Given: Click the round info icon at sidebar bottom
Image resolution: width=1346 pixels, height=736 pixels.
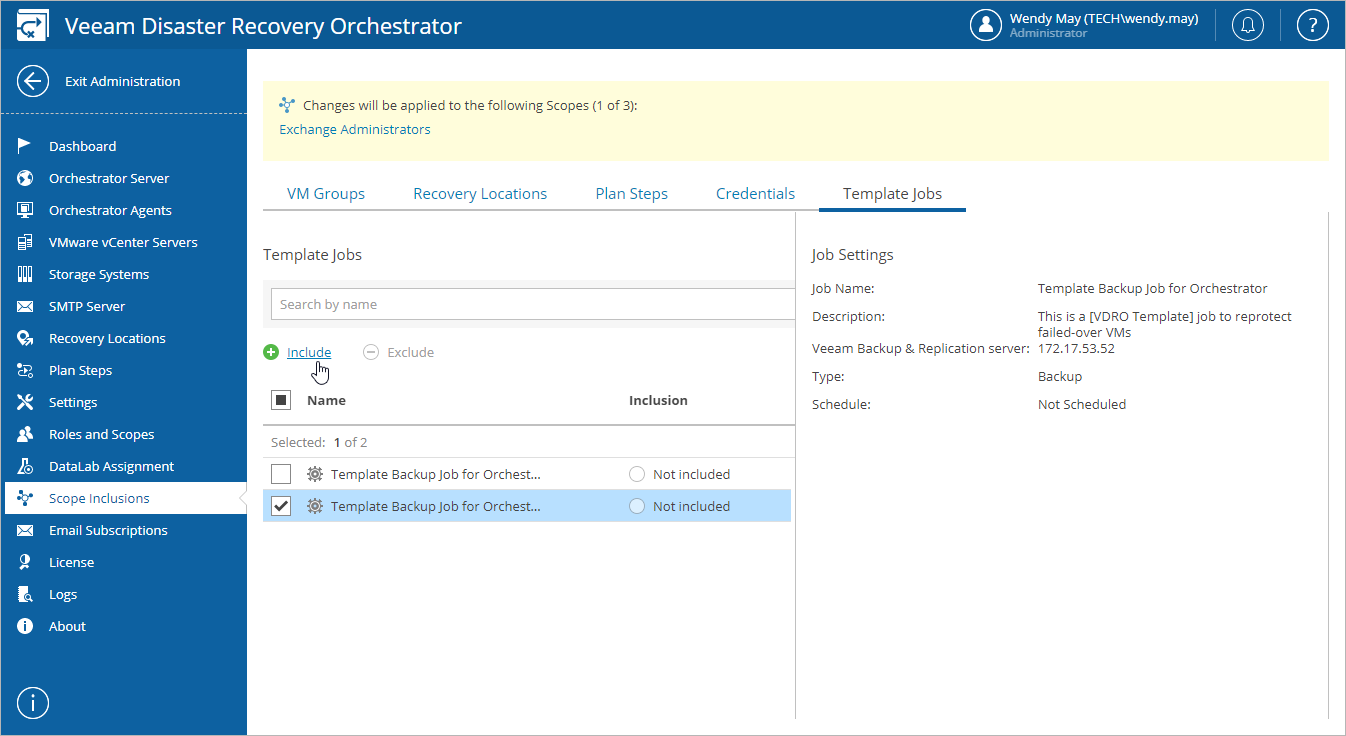Looking at the screenshot, I should coord(33,703).
